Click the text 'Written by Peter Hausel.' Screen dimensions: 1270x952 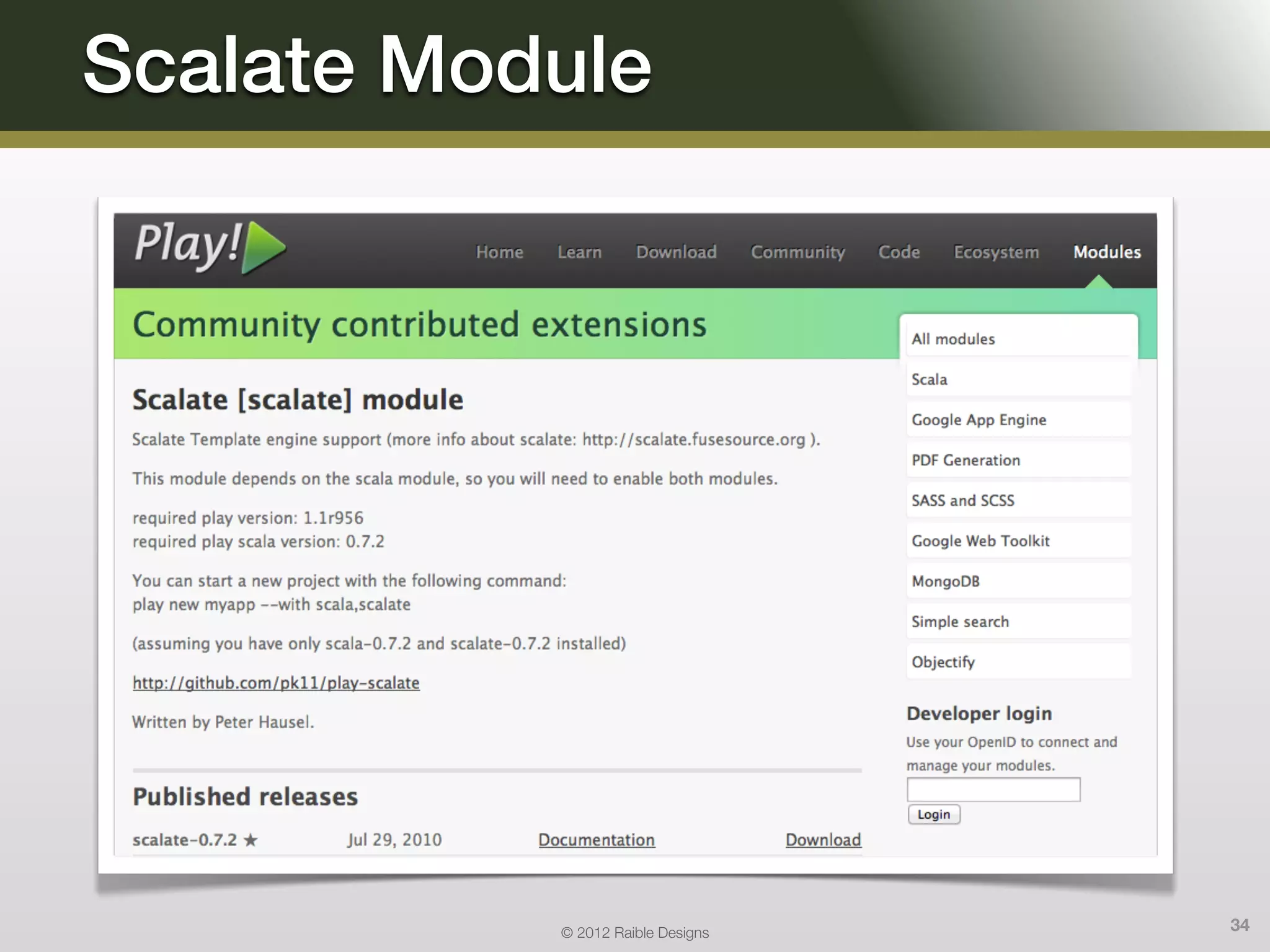click(223, 722)
